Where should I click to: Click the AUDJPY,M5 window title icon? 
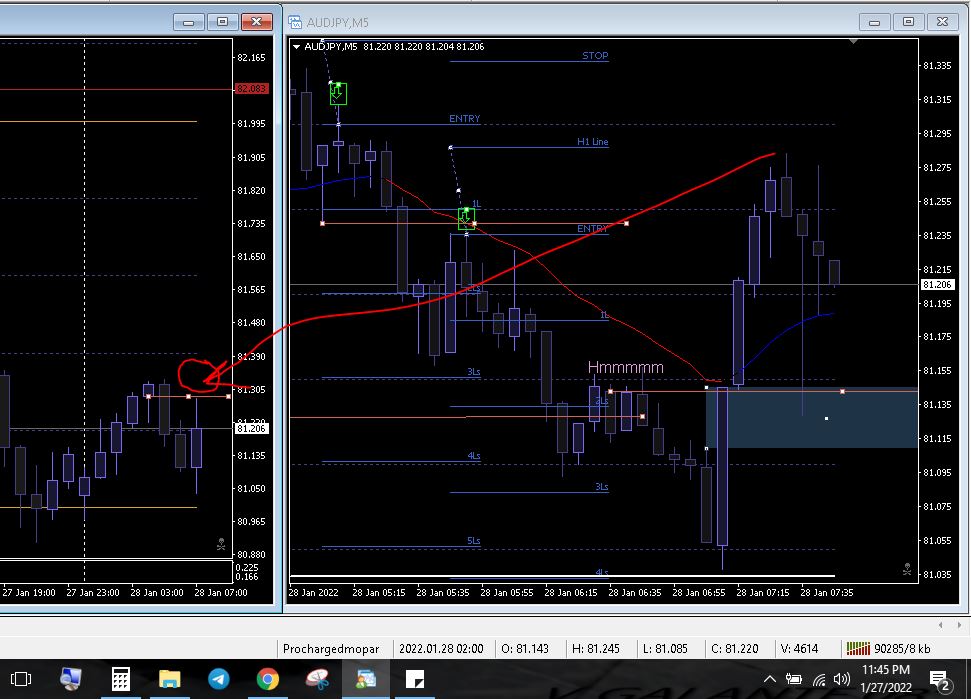[x=295, y=22]
